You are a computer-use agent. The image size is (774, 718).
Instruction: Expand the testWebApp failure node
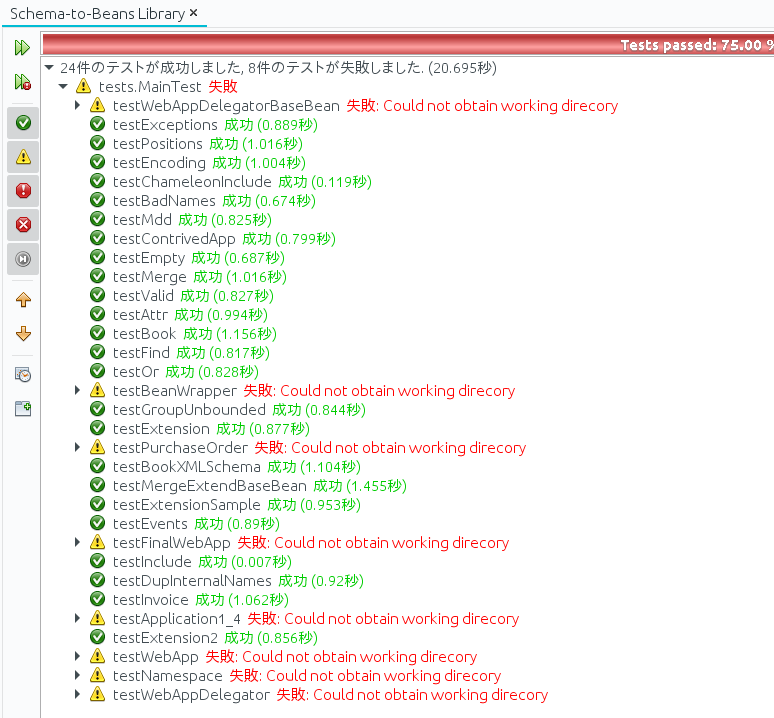77,656
